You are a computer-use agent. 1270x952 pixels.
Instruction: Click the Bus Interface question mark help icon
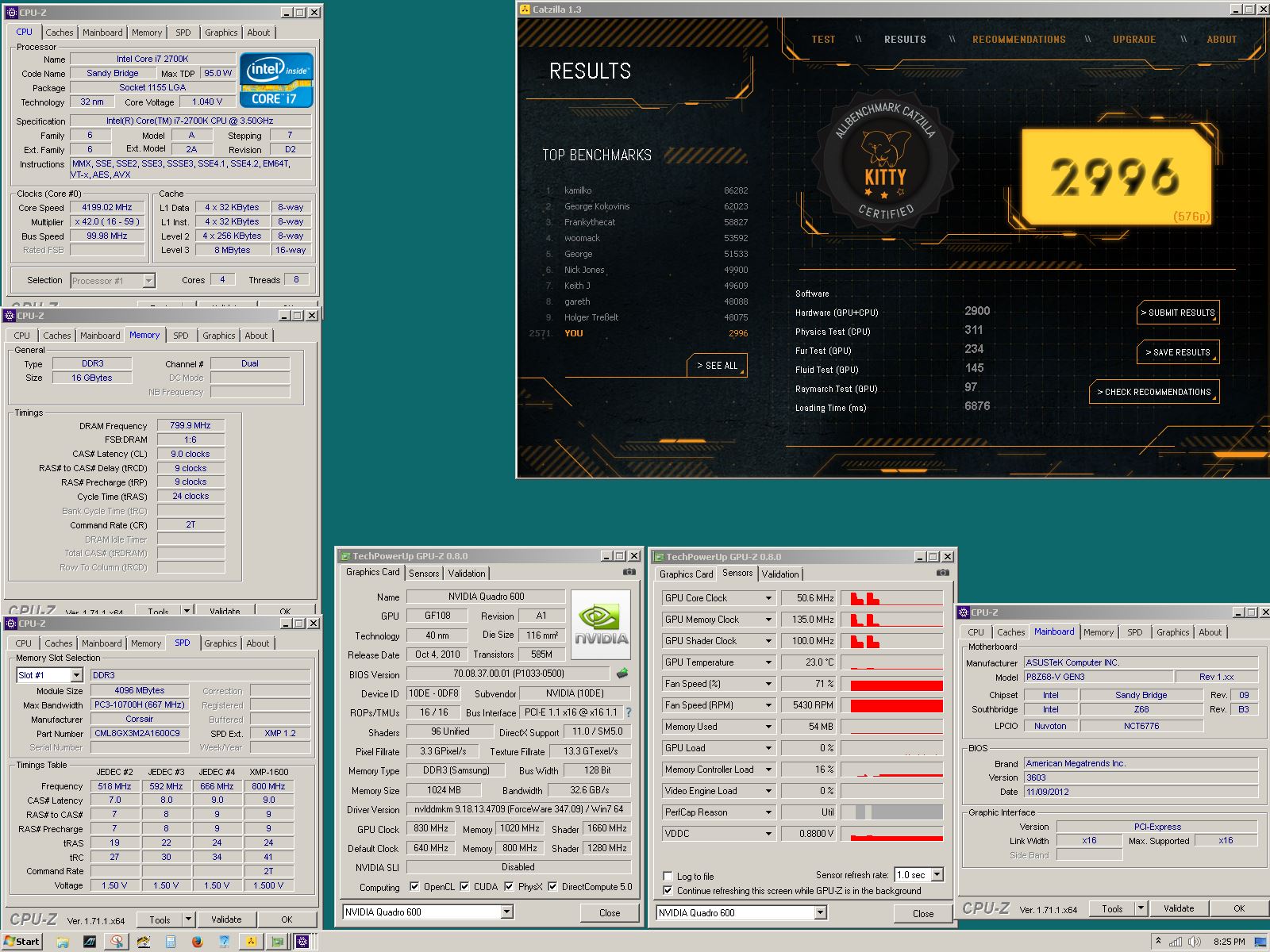tap(629, 712)
